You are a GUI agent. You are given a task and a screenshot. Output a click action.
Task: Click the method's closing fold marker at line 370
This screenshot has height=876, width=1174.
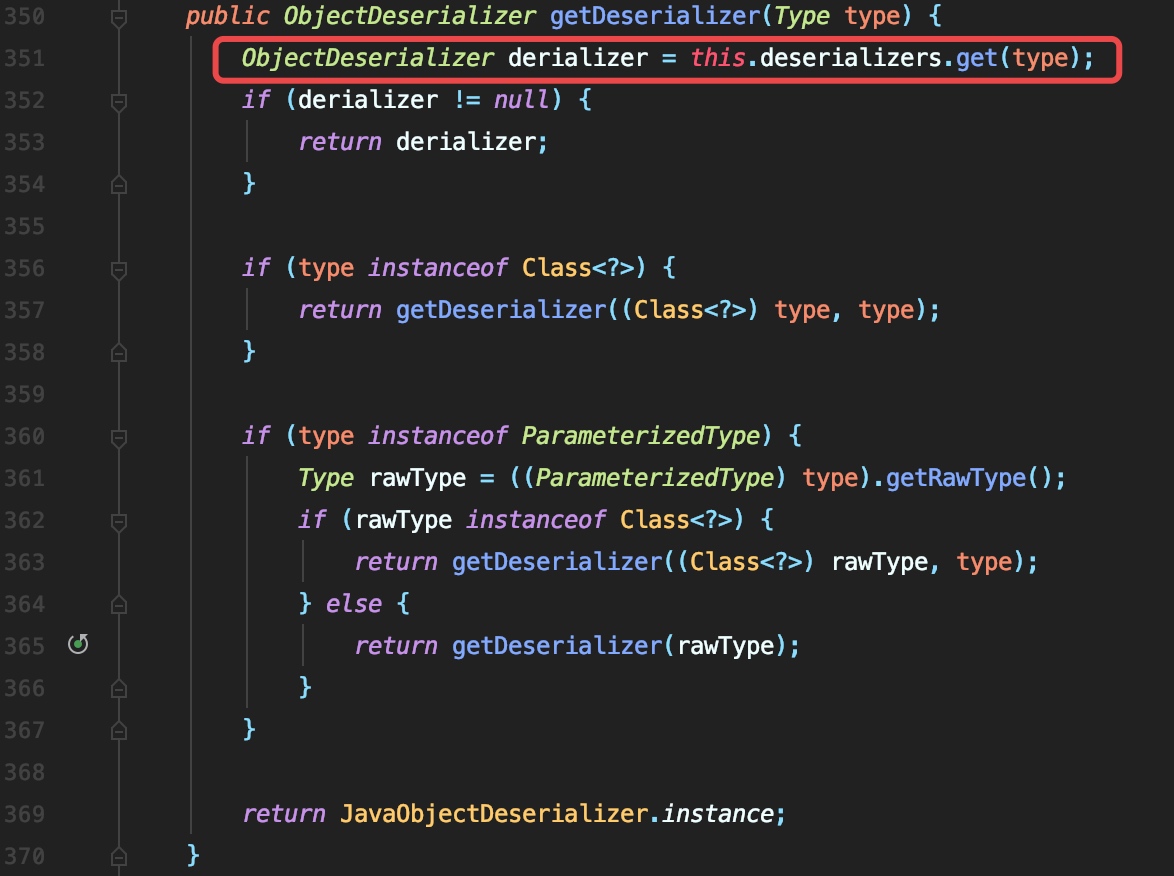(x=118, y=855)
